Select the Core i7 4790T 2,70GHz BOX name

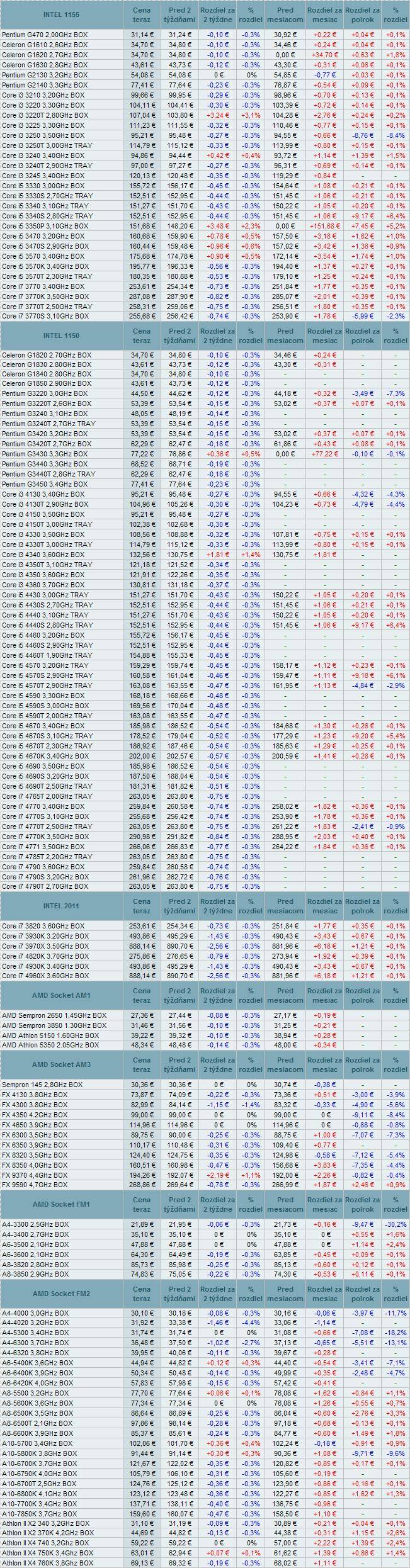pyautogui.click(x=45, y=886)
